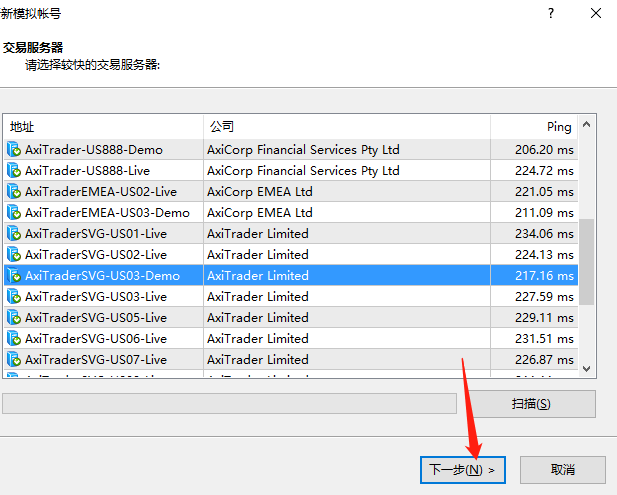
Task: Select highlighted AxiTraderSVG-US03-Demo server name
Action: click(102, 275)
